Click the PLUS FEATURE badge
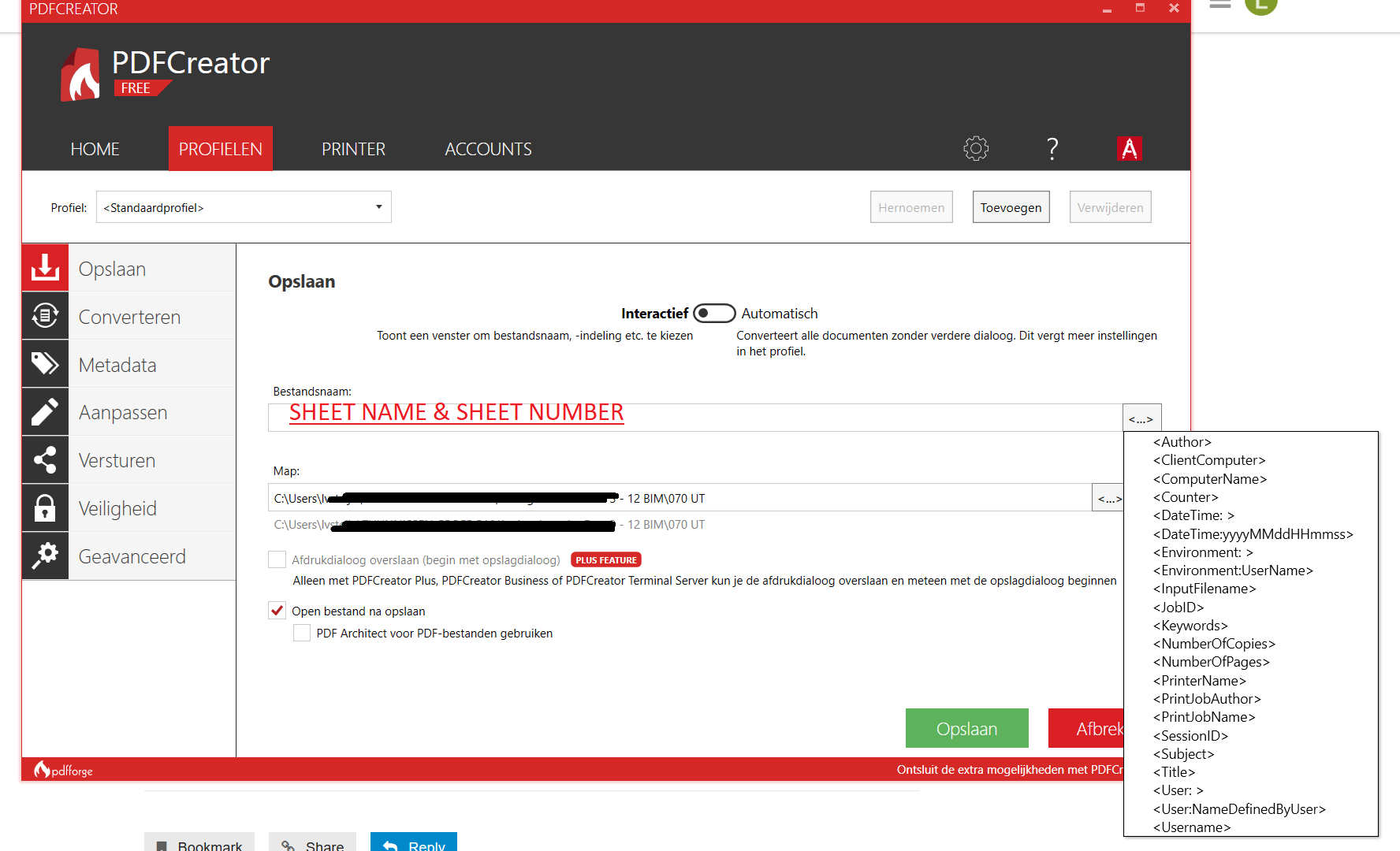This screenshot has height=851, width=1400. pos(605,560)
